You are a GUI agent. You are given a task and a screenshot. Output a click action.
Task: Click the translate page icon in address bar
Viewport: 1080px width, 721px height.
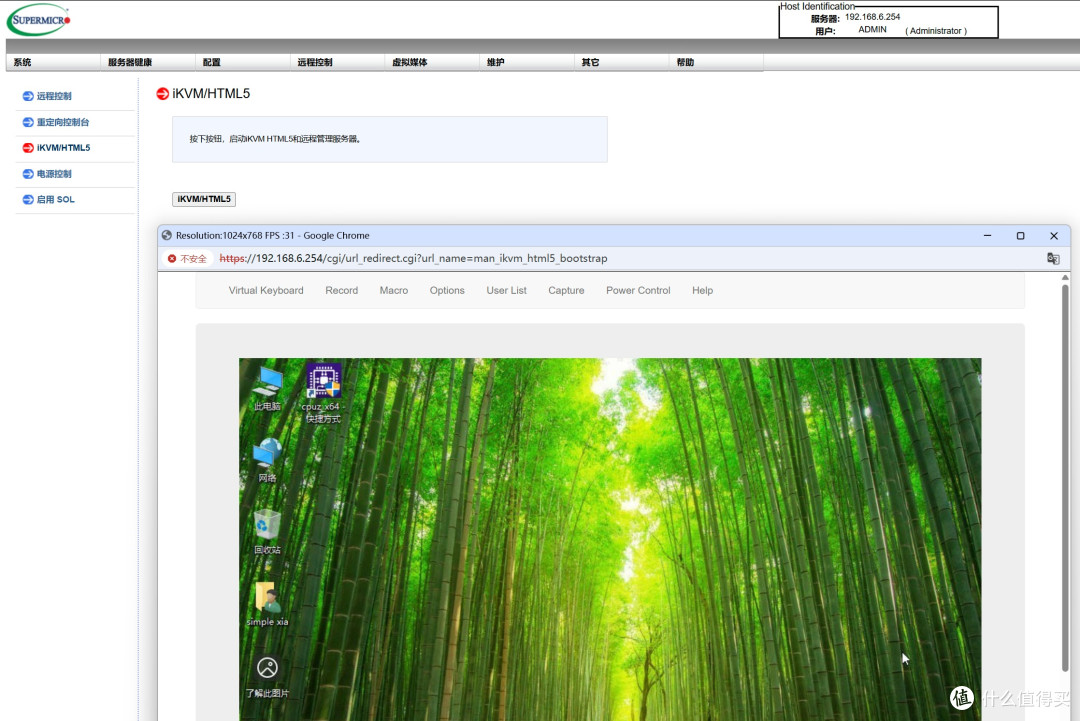tap(1053, 258)
